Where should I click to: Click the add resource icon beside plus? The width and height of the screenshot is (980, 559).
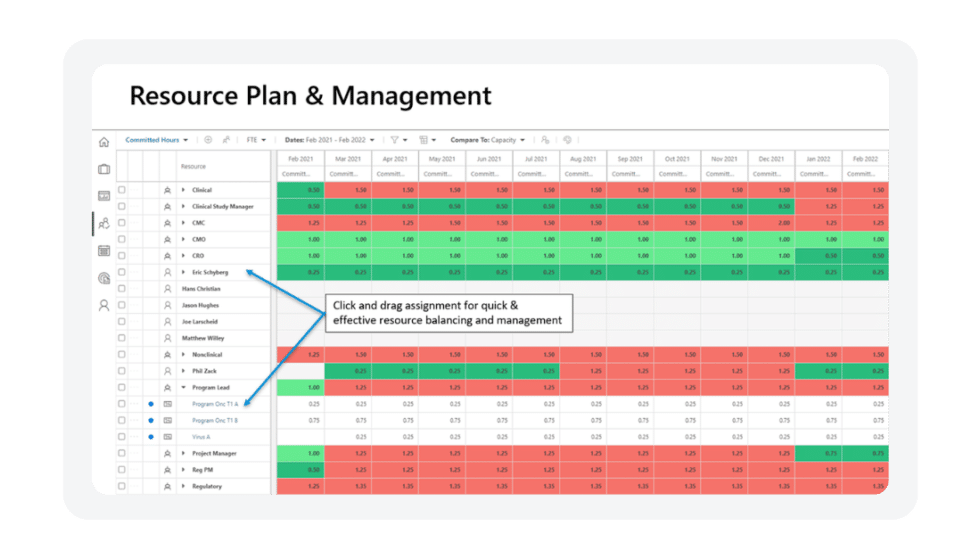(x=226, y=140)
